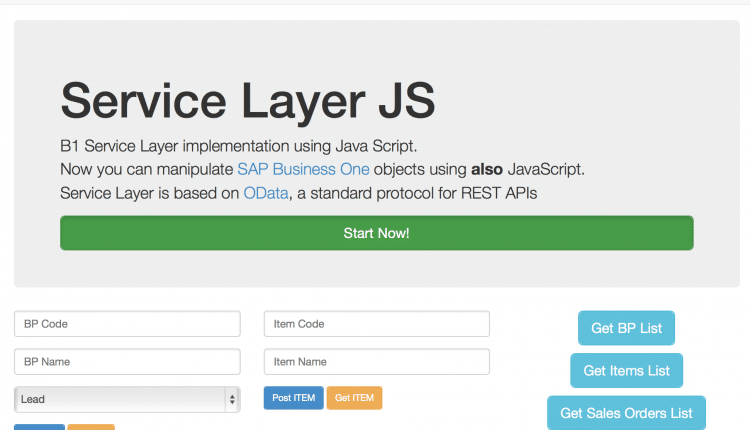Click the blue Post ITEM button
The height and width of the screenshot is (430, 750).
click(294, 398)
